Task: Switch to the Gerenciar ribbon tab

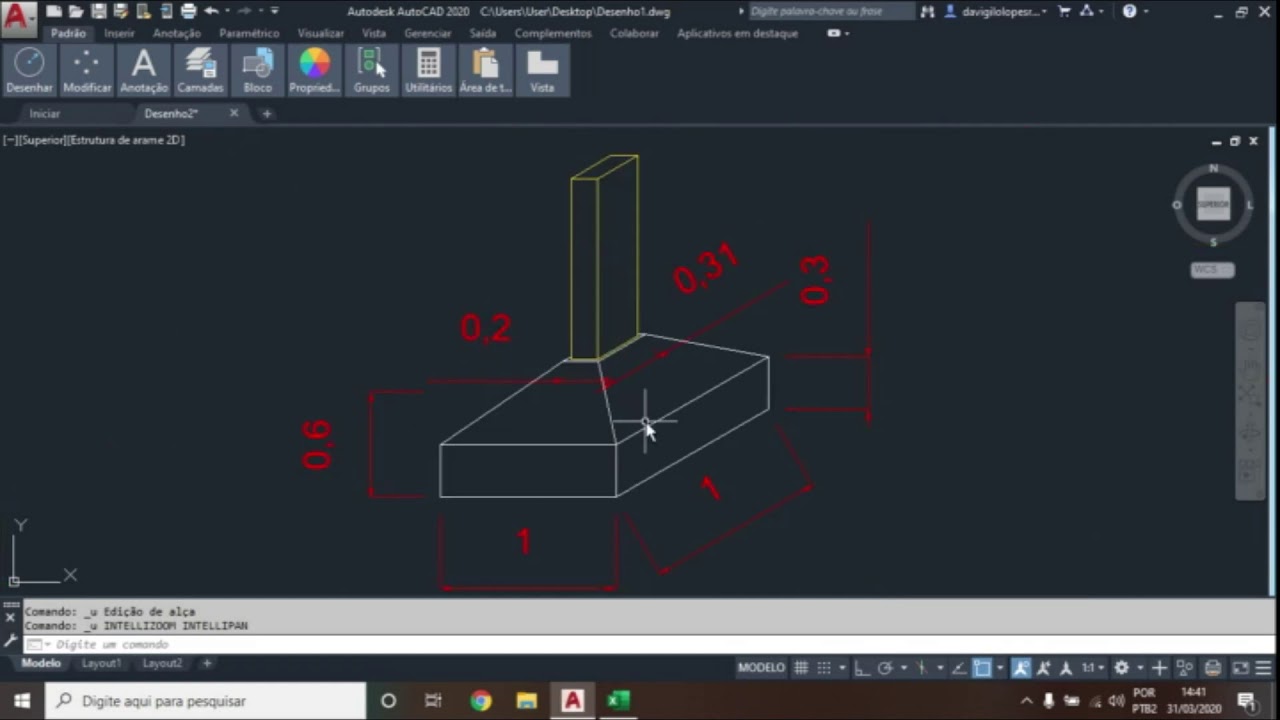Action: coord(428,33)
